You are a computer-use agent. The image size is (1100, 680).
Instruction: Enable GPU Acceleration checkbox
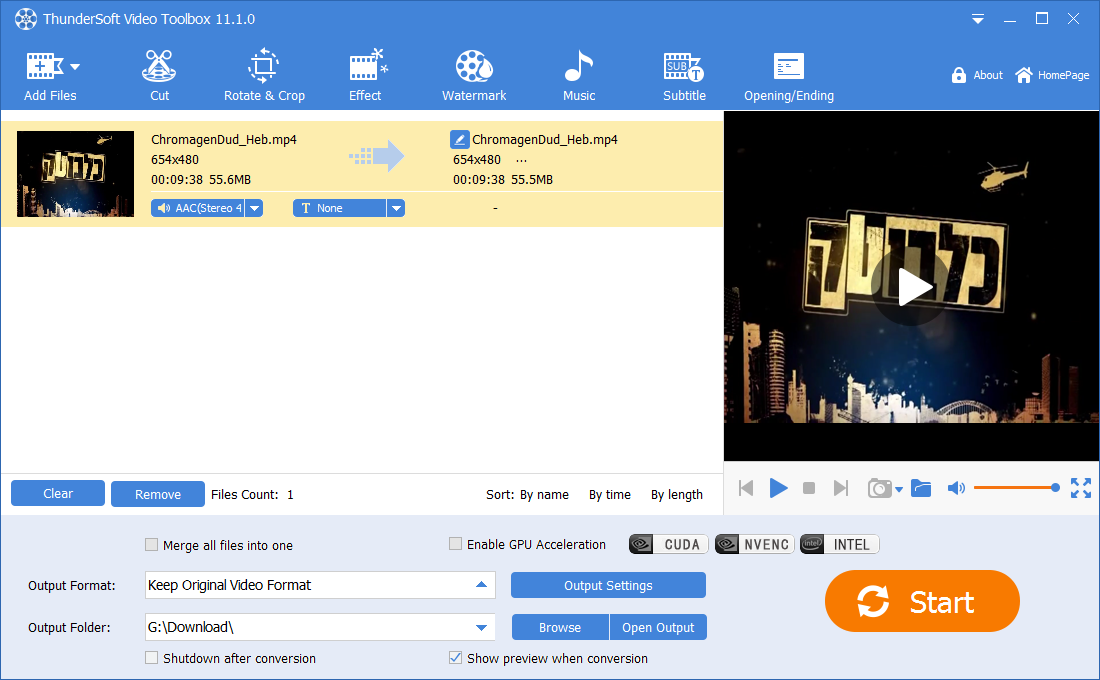click(x=456, y=544)
